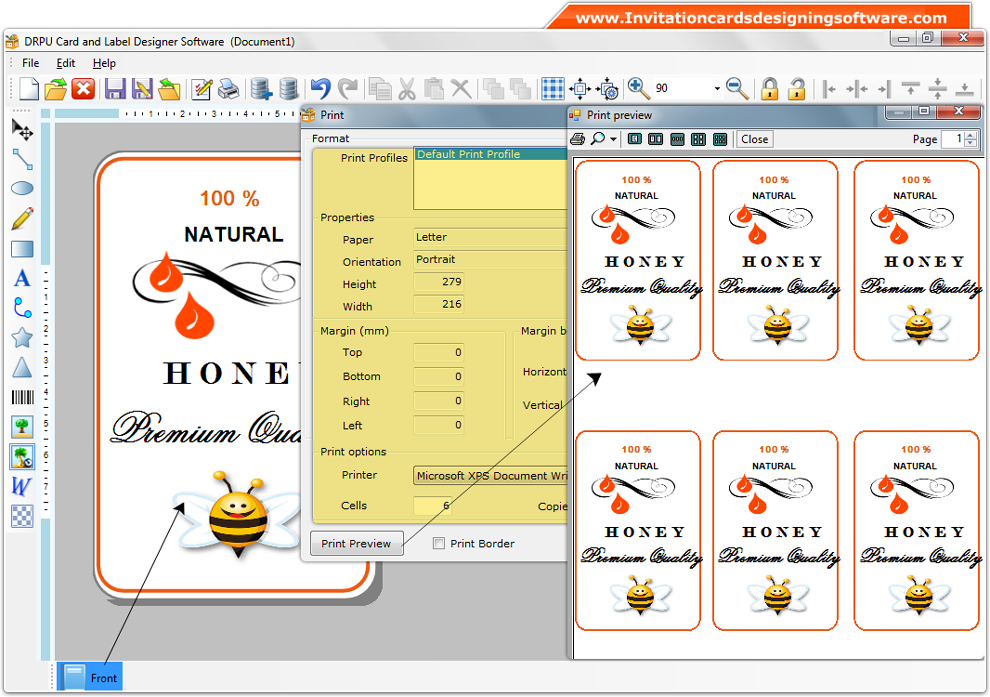
Task: Select the Text tool
Action: click(22, 278)
